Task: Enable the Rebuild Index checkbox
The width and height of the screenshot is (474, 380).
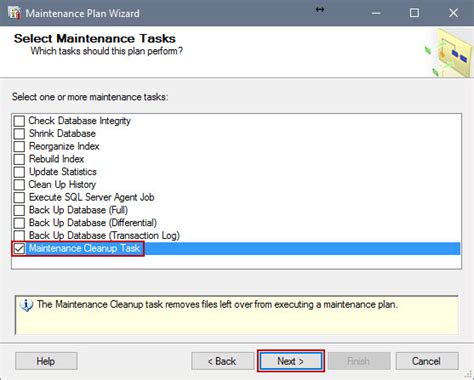Action: click(19, 159)
